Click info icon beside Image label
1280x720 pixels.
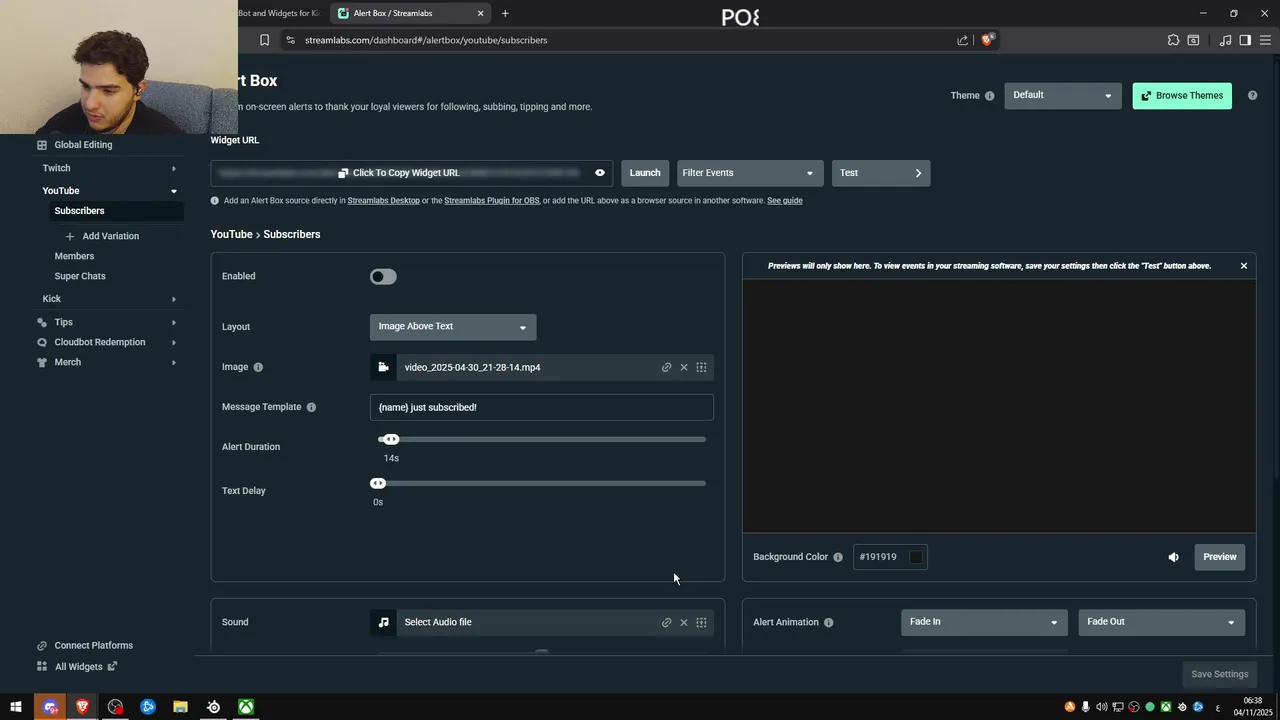(x=258, y=367)
